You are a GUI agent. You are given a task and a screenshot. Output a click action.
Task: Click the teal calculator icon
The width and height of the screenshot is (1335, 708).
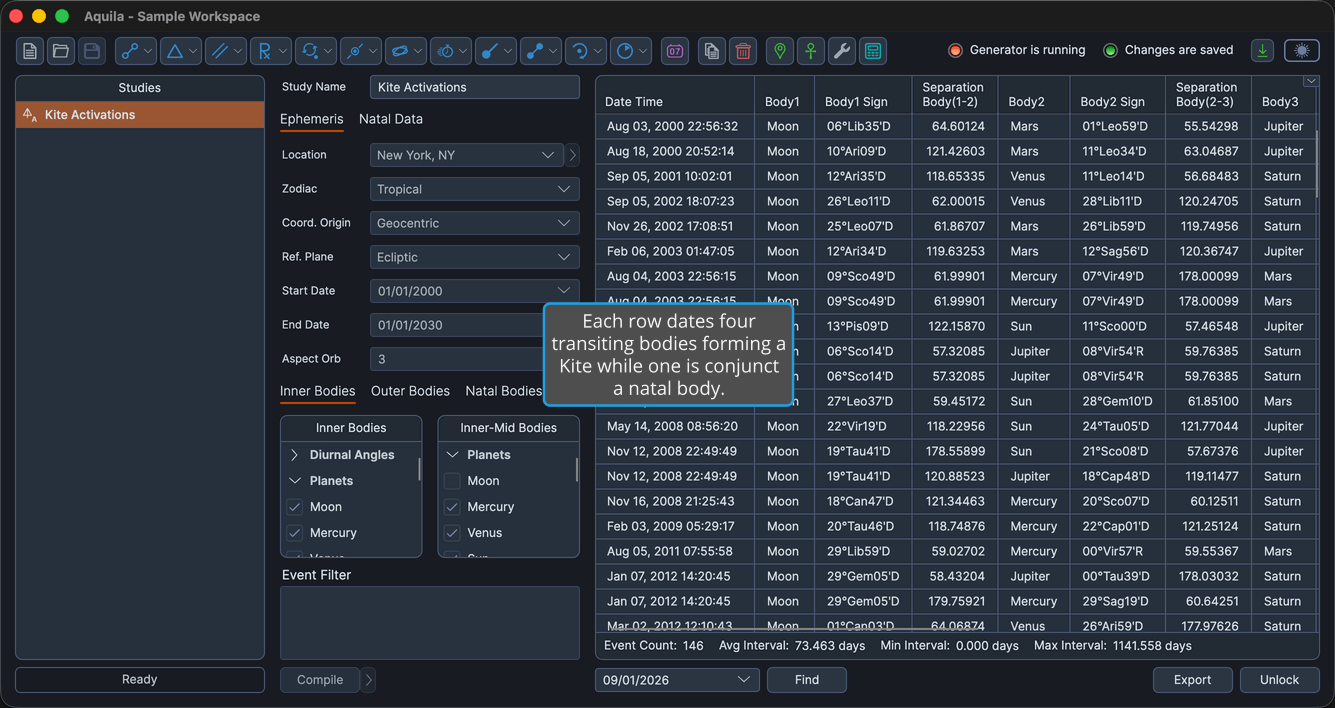tap(873, 51)
